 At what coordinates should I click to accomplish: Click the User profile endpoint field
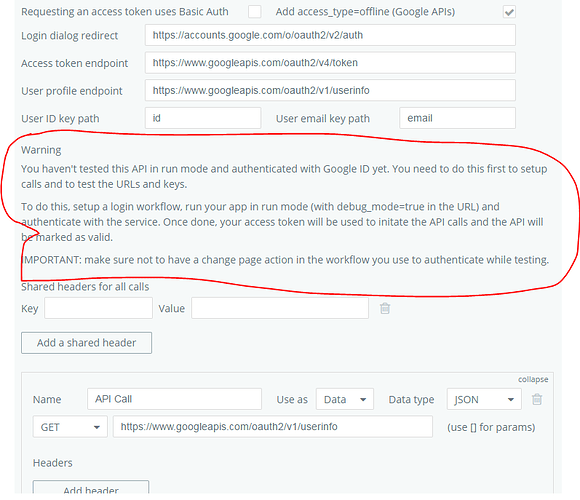330,90
